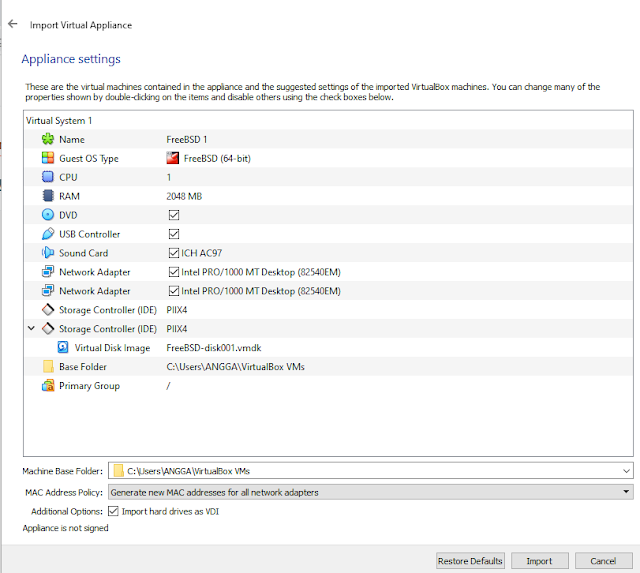This screenshot has height=573, width=640.
Task: Select the CPU value 1
Action: (x=169, y=177)
